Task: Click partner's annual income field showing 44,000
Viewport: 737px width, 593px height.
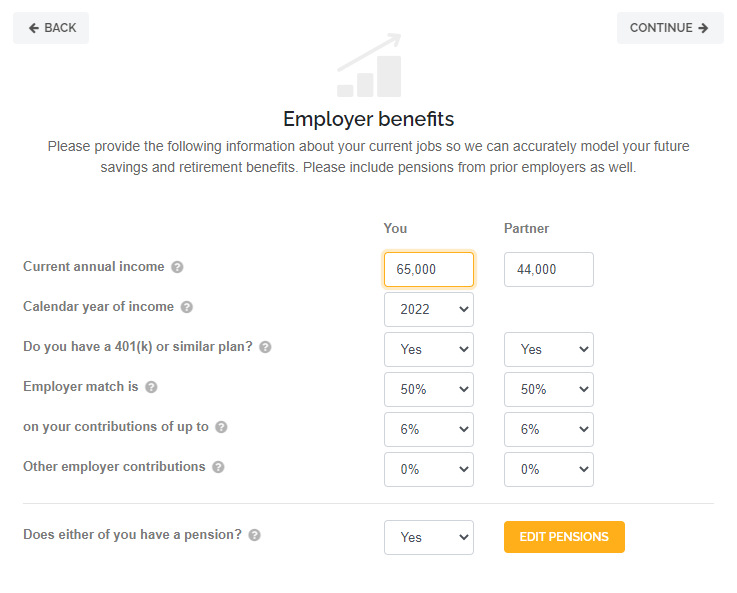Action: tap(549, 269)
